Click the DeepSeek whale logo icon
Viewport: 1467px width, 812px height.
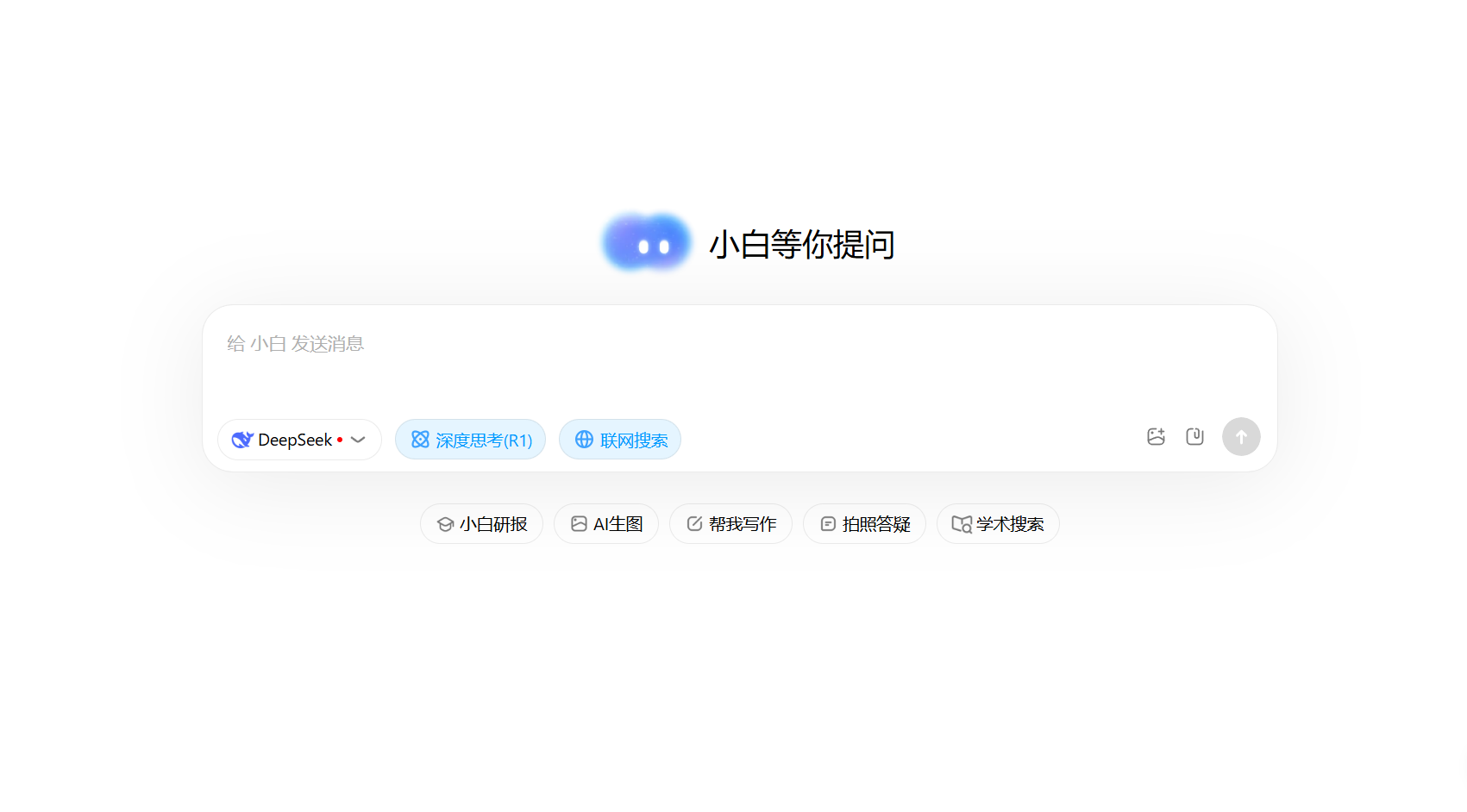(x=241, y=440)
